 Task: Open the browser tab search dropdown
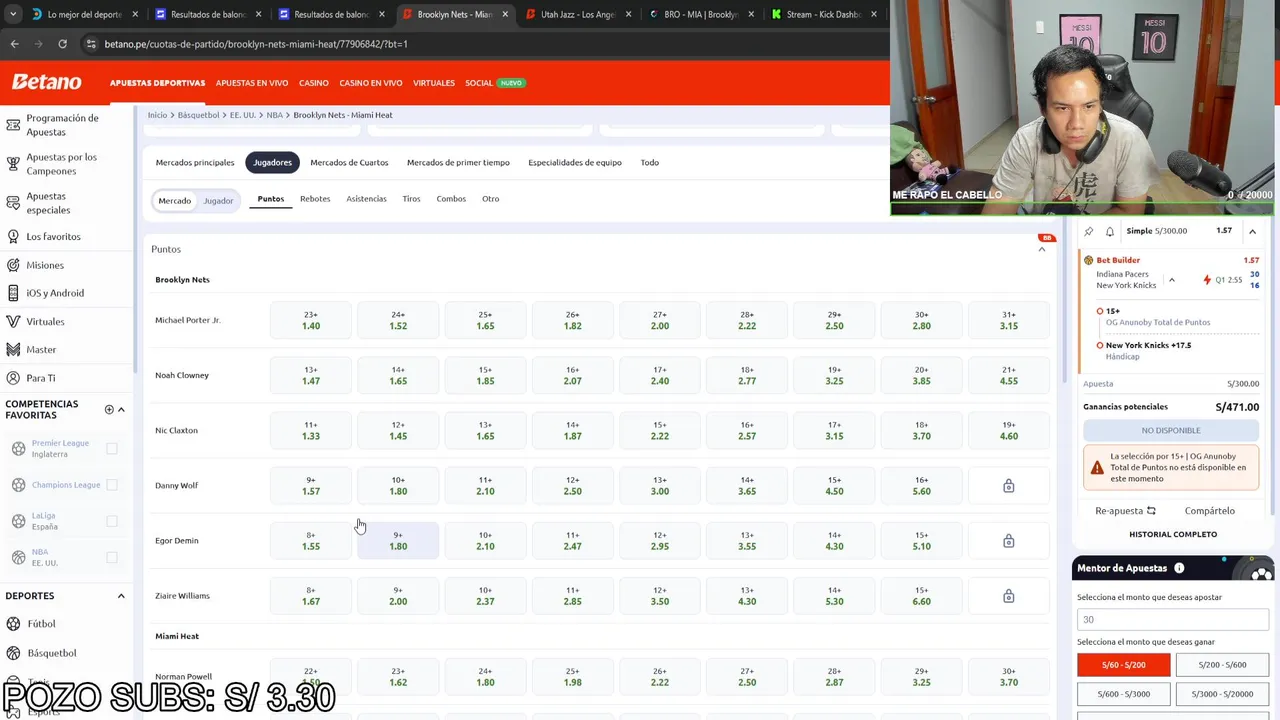(11, 14)
